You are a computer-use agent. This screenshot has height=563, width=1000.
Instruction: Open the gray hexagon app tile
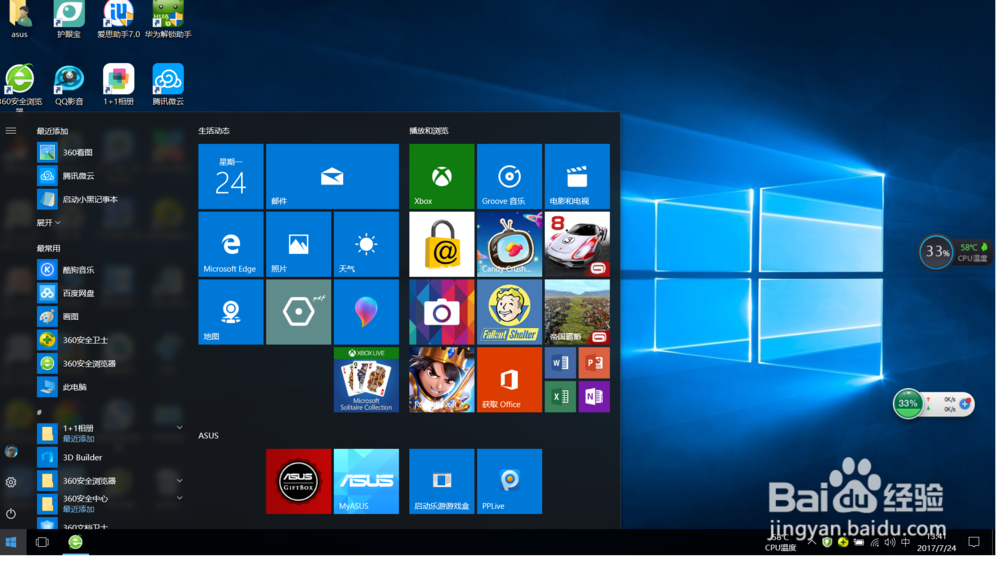tap(299, 313)
